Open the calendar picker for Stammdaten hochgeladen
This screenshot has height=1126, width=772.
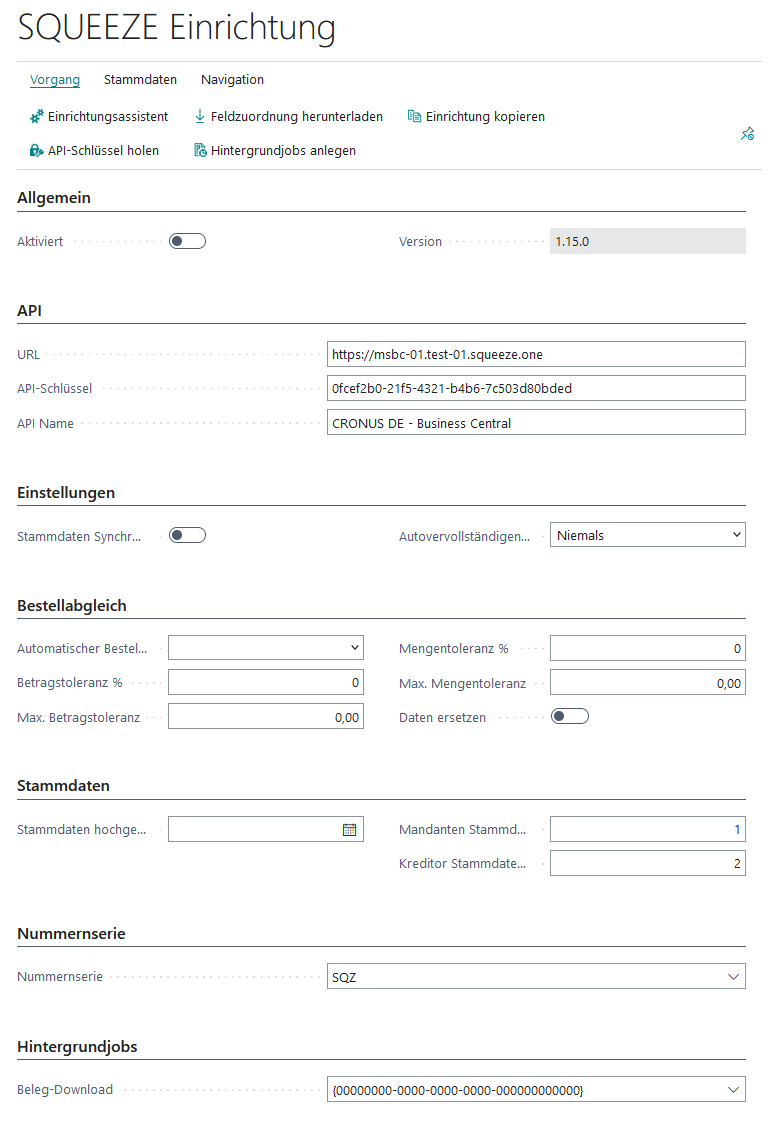[x=349, y=829]
